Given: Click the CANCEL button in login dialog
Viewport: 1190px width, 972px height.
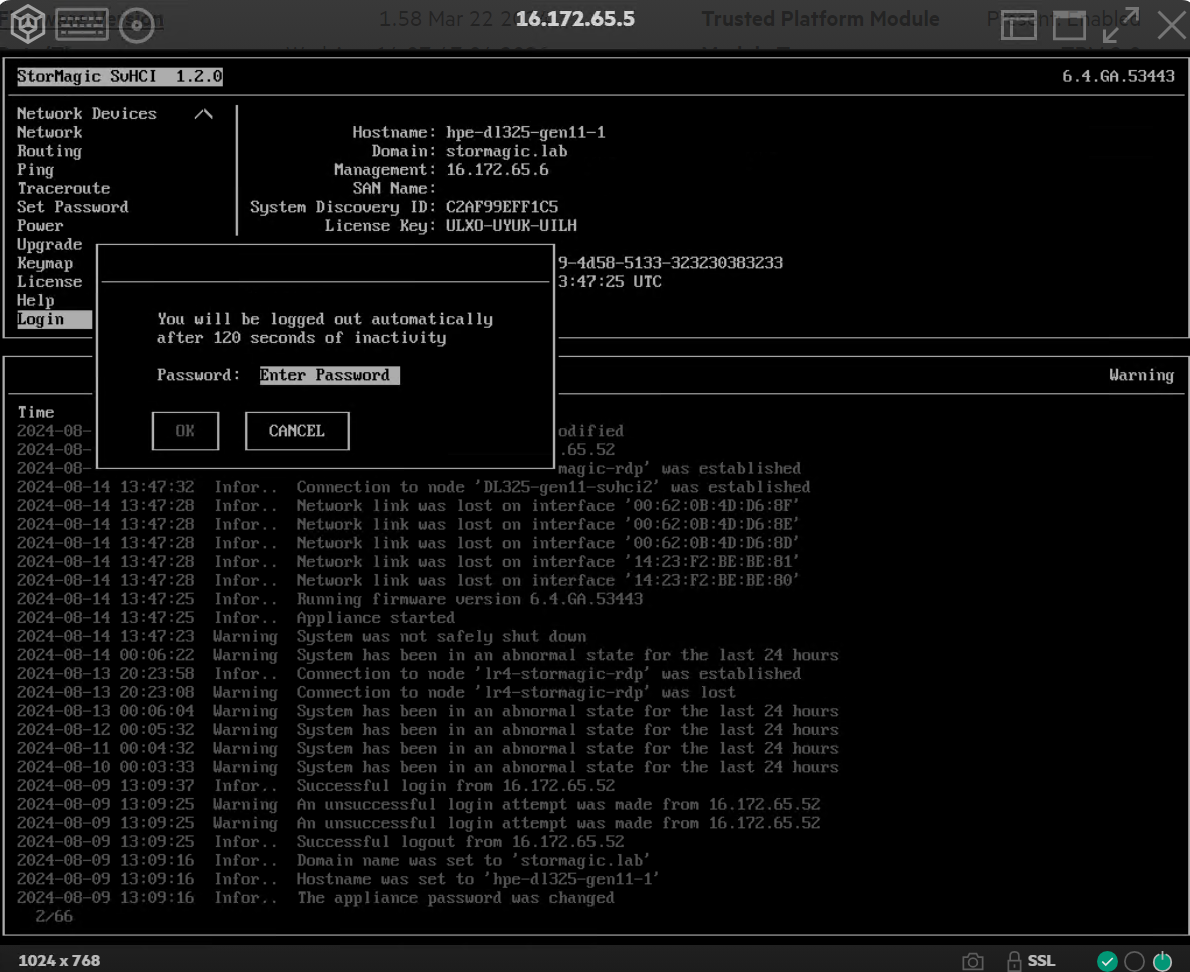Looking at the screenshot, I should 297,431.
